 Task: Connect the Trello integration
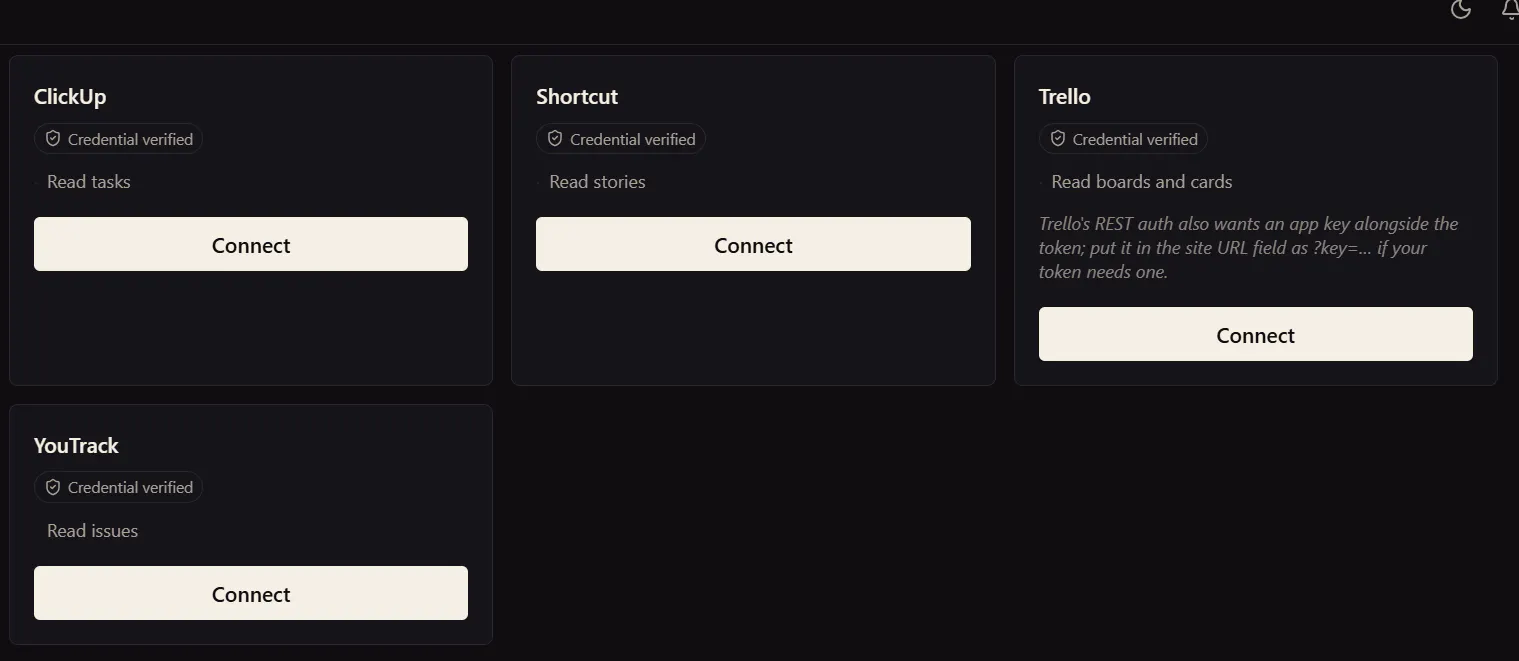1256,334
